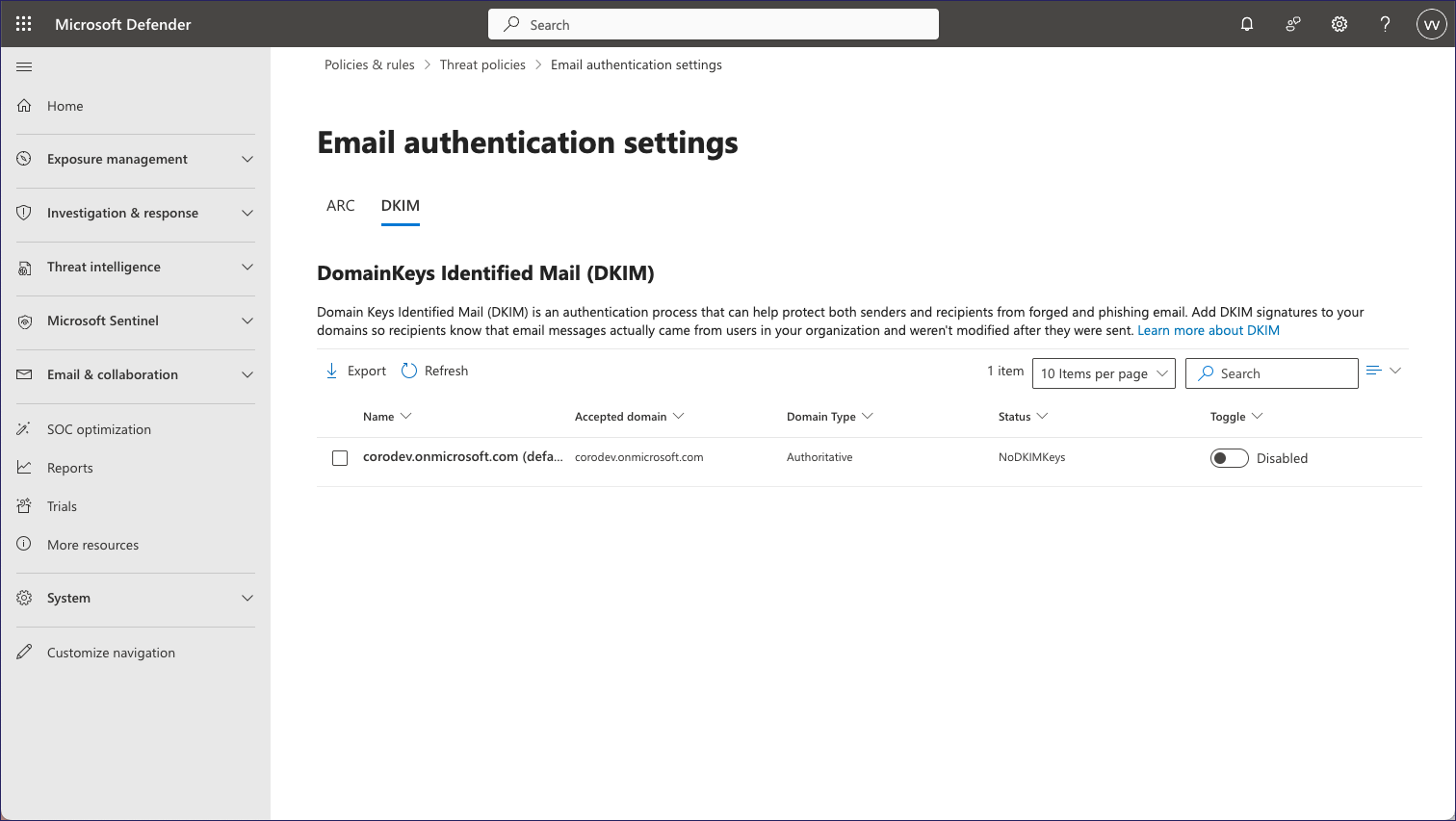Open the app launcher waffle icon
The width and height of the screenshot is (1456, 821).
click(24, 24)
